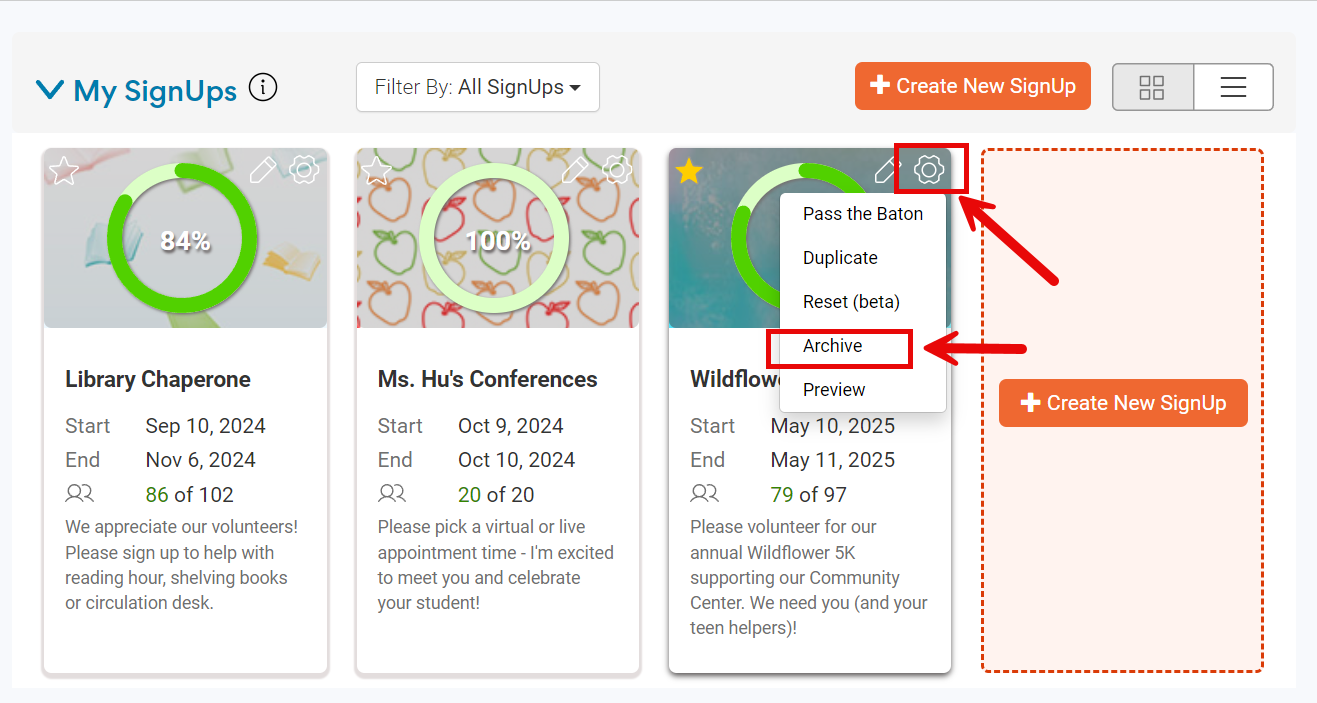This screenshot has width=1317, height=703.
Task: Open the Filter By: All SignUps dropdown
Action: (x=477, y=87)
